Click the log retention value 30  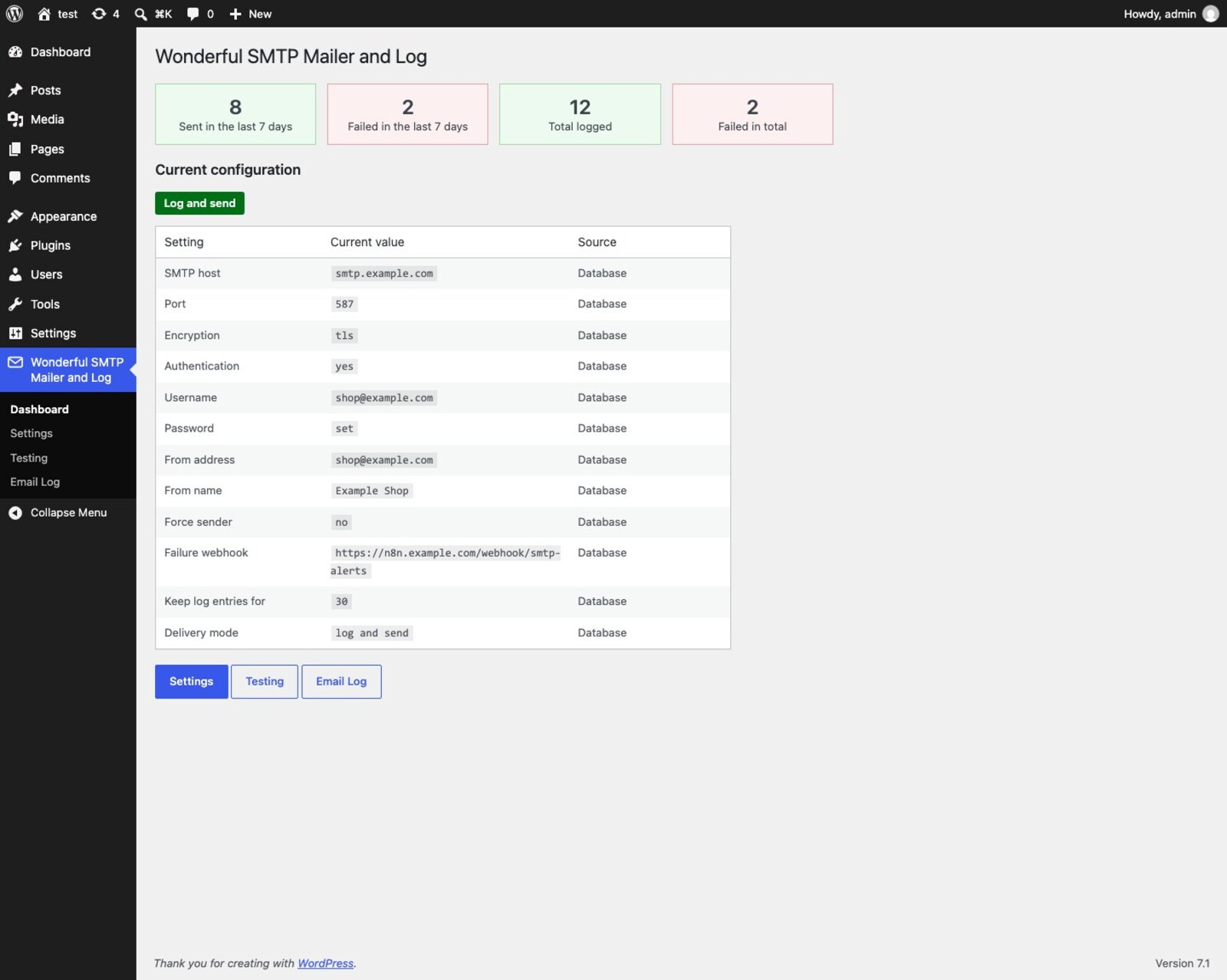(x=341, y=602)
